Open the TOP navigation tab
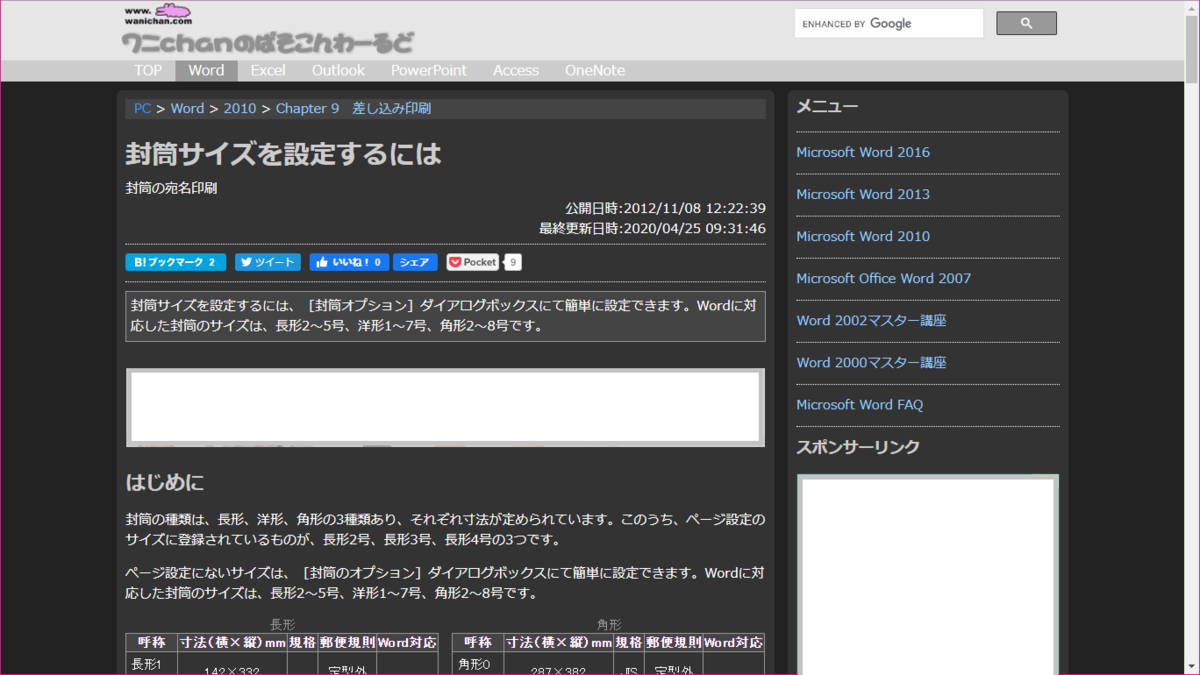The height and width of the screenshot is (675, 1200). (x=148, y=70)
